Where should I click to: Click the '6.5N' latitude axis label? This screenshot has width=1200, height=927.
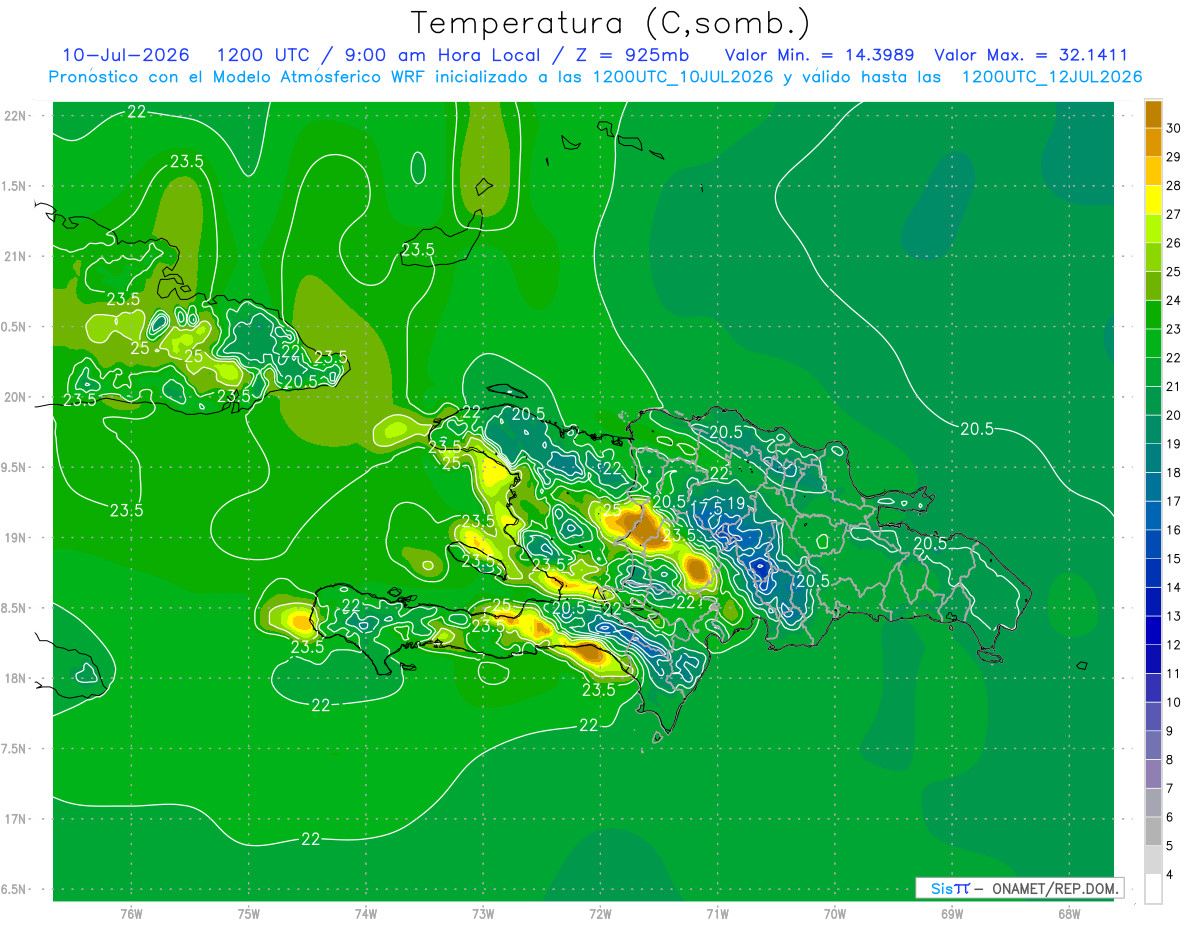[x=14, y=889]
